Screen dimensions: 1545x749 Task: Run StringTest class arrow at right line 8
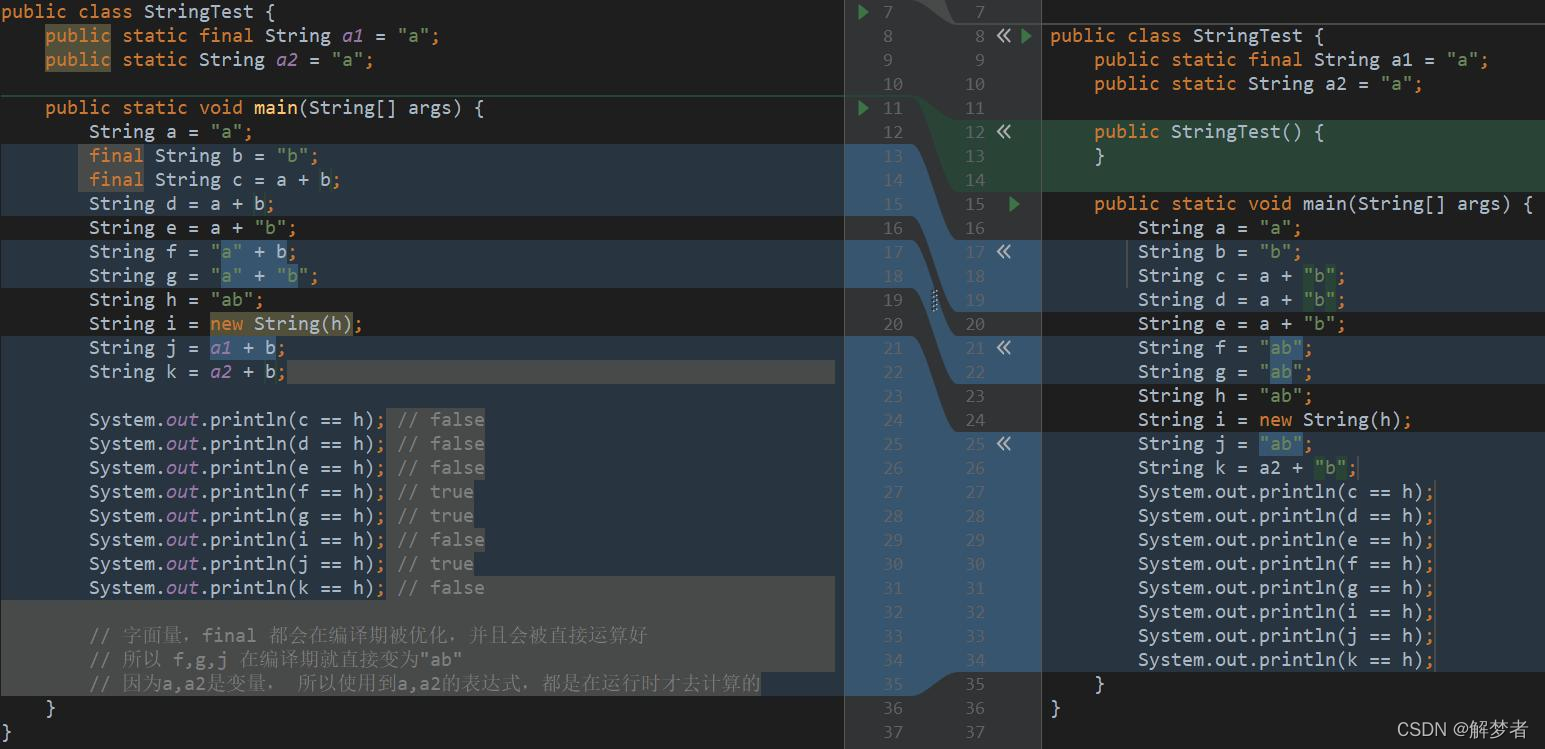point(1027,36)
